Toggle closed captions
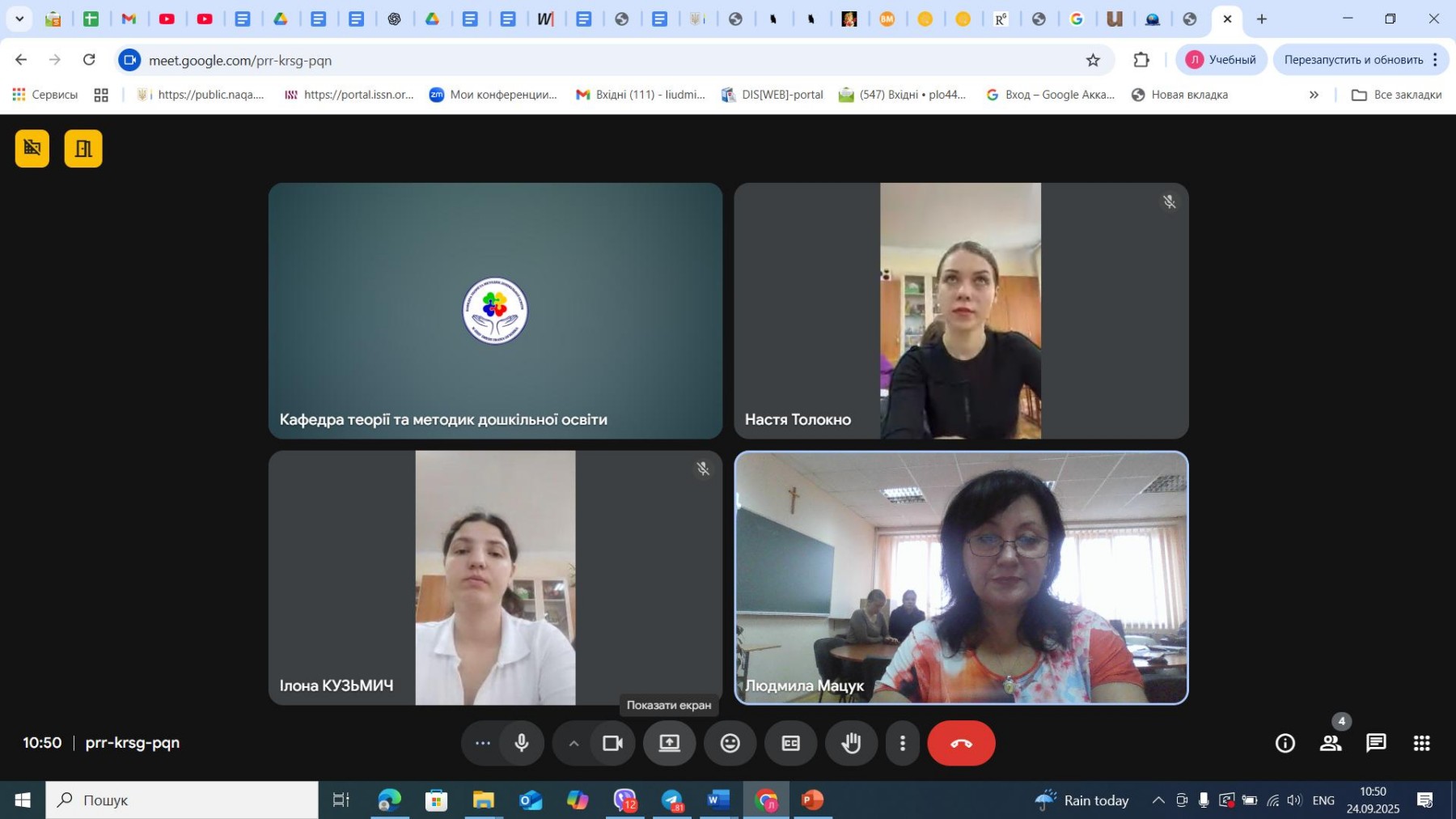Screen dimensions: 1456x819 point(790,743)
